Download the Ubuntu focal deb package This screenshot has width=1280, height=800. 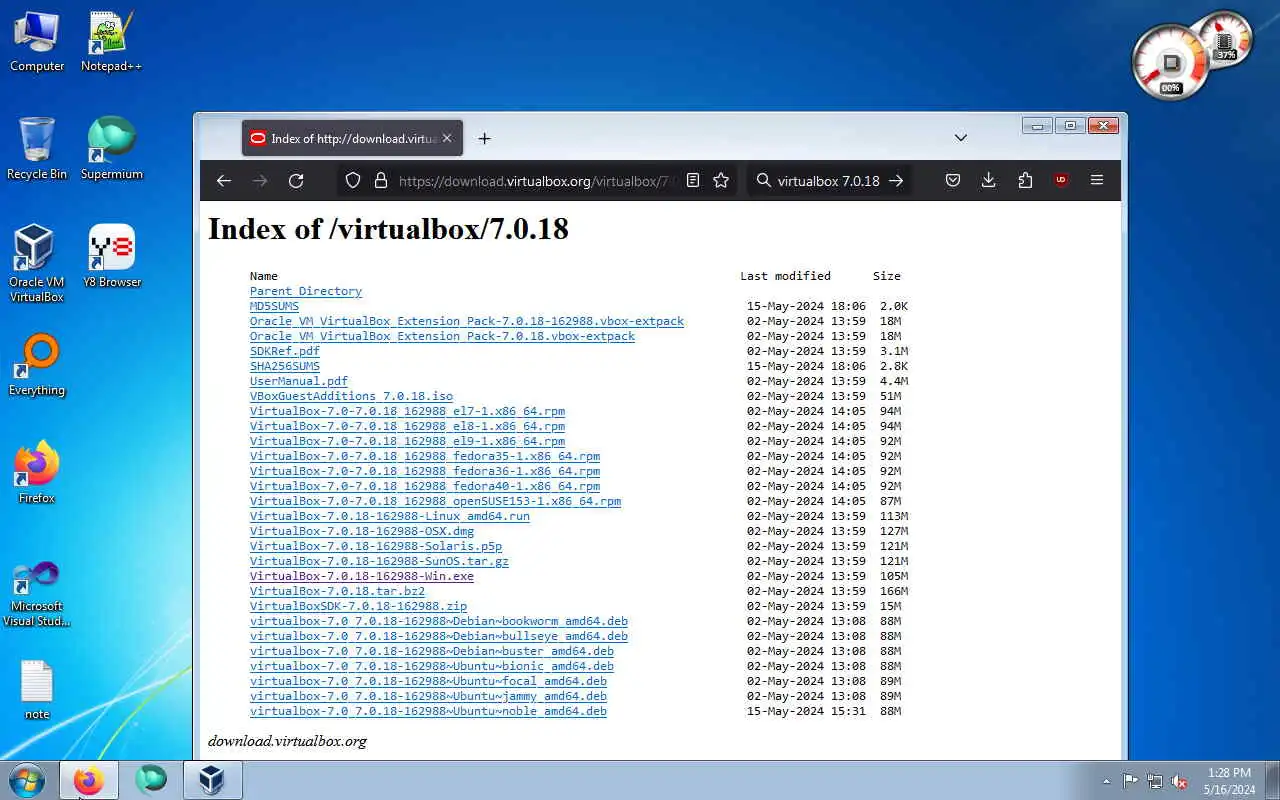coord(428,681)
